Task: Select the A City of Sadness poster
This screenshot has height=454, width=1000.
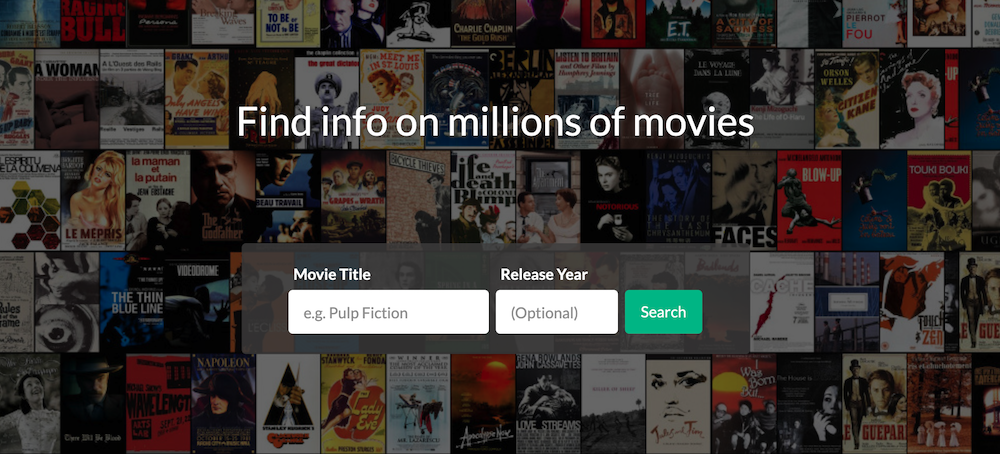Action: [x=744, y=23]
